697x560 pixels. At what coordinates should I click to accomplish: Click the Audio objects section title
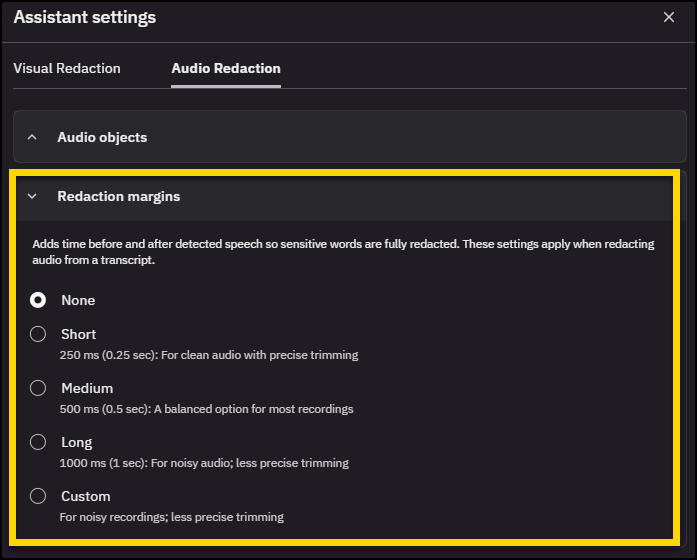[x=102, y=137]
